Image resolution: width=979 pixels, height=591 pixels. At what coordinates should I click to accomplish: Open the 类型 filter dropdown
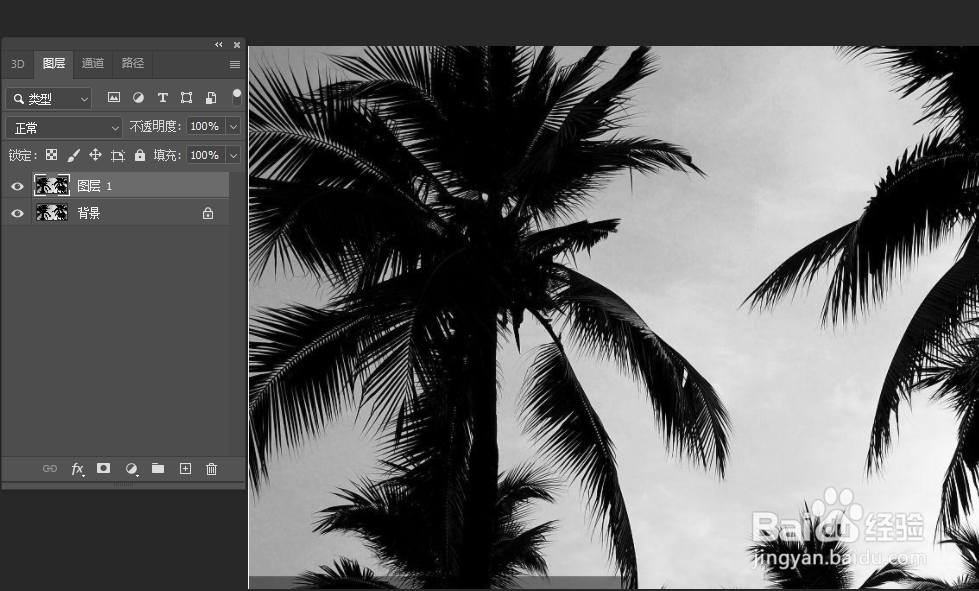click(x=49, y=99)
